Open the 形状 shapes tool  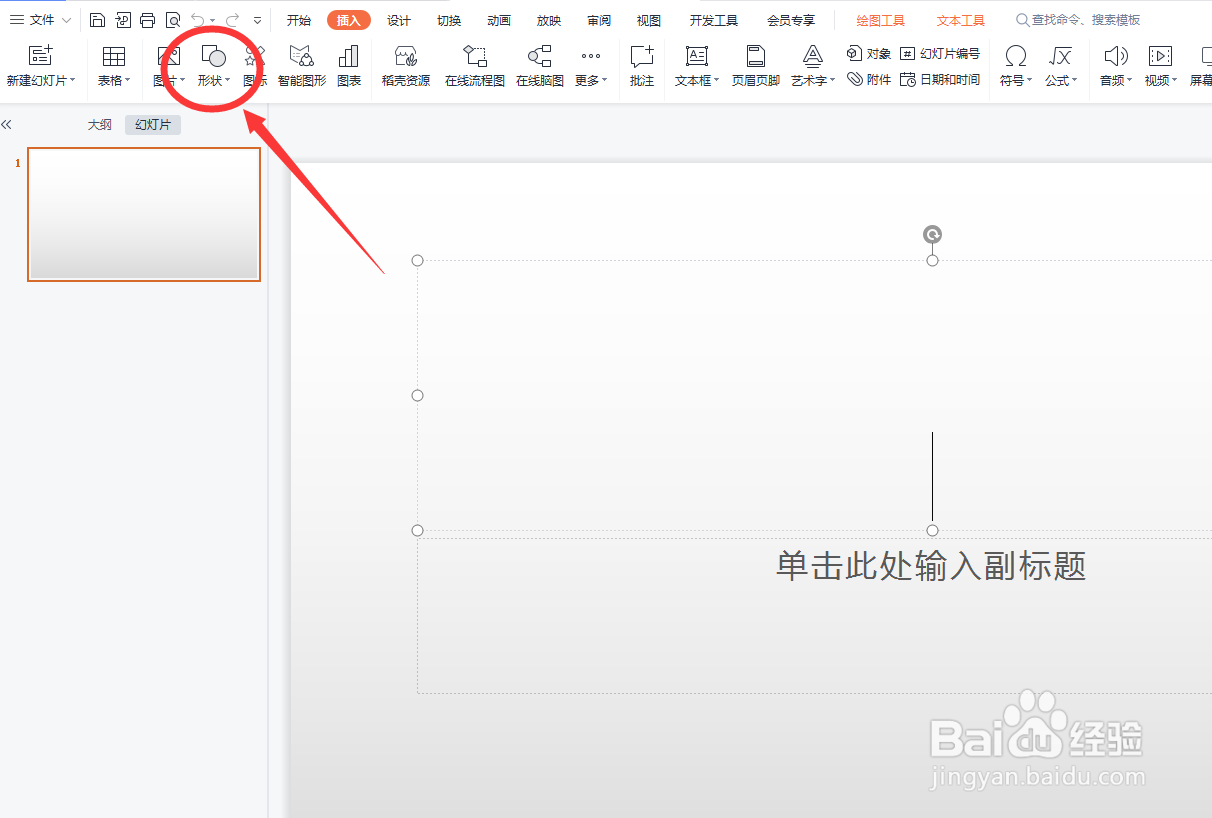pos(213,66)
